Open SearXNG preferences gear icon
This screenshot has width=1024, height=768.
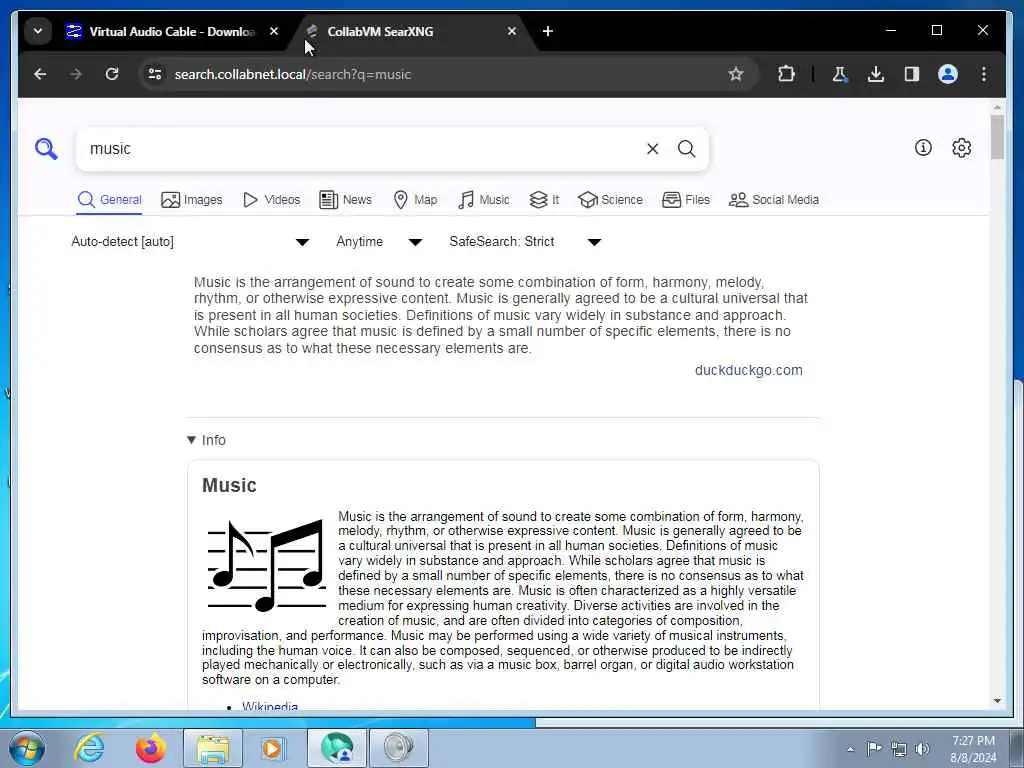pyautogui.click(x=961, y=148)
